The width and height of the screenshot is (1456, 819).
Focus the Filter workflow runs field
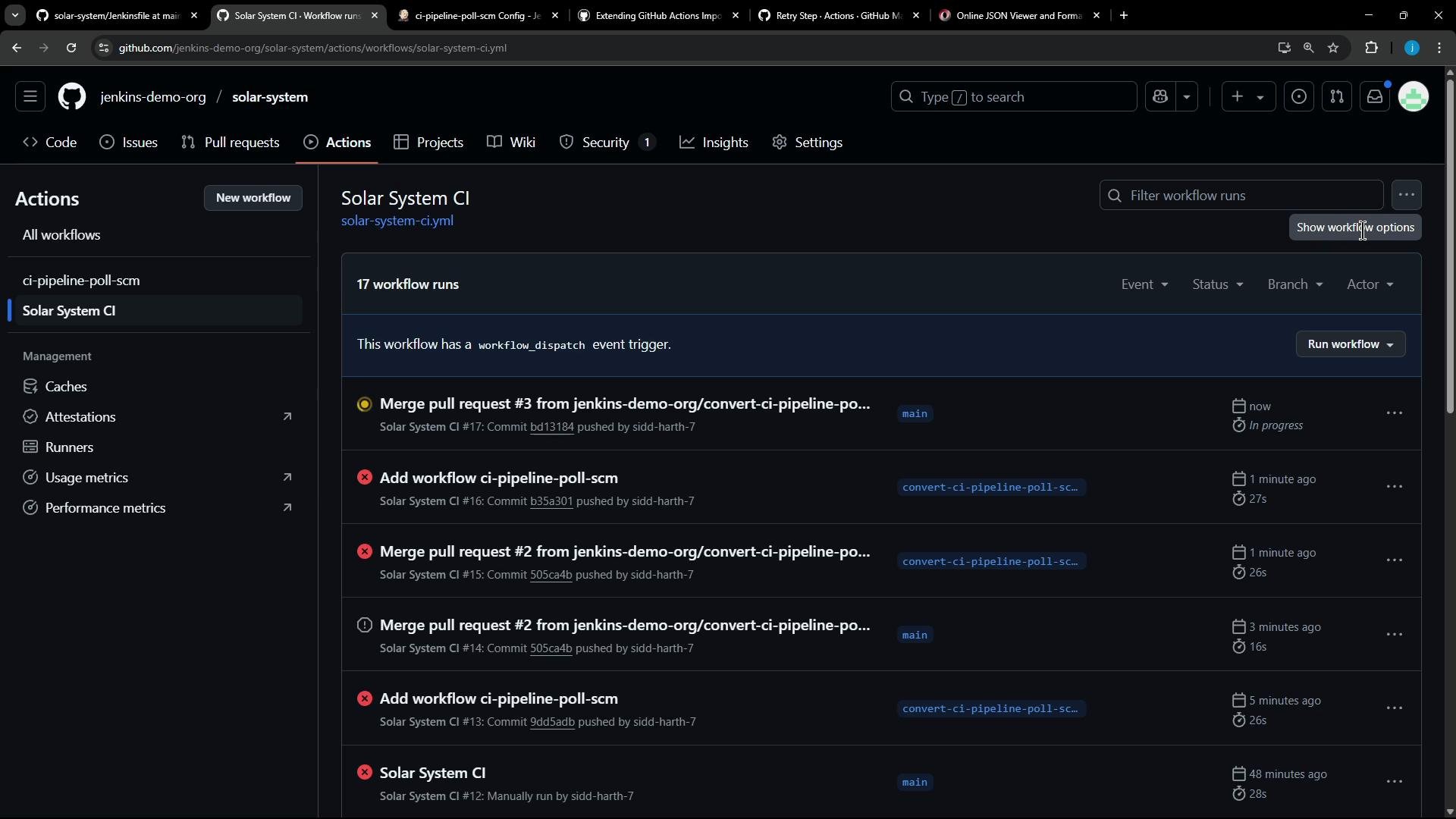click(x=1241, y=196)
